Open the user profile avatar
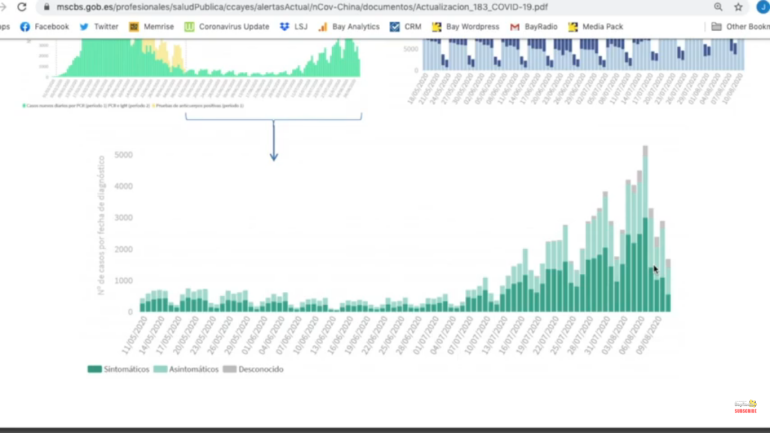770x433 pixels. coord(762,7)
